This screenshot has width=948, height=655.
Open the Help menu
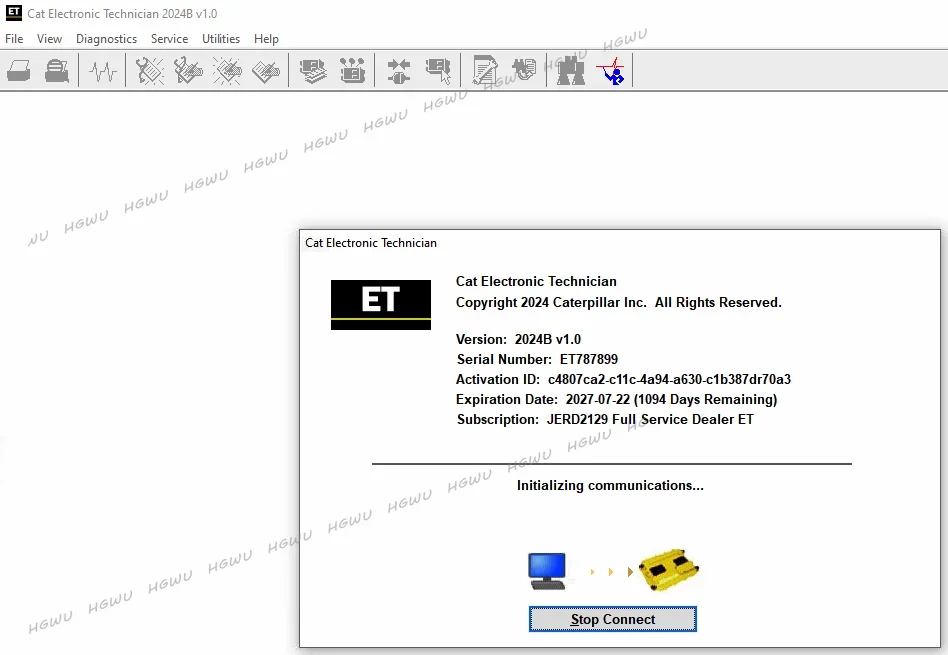(266, 39)
